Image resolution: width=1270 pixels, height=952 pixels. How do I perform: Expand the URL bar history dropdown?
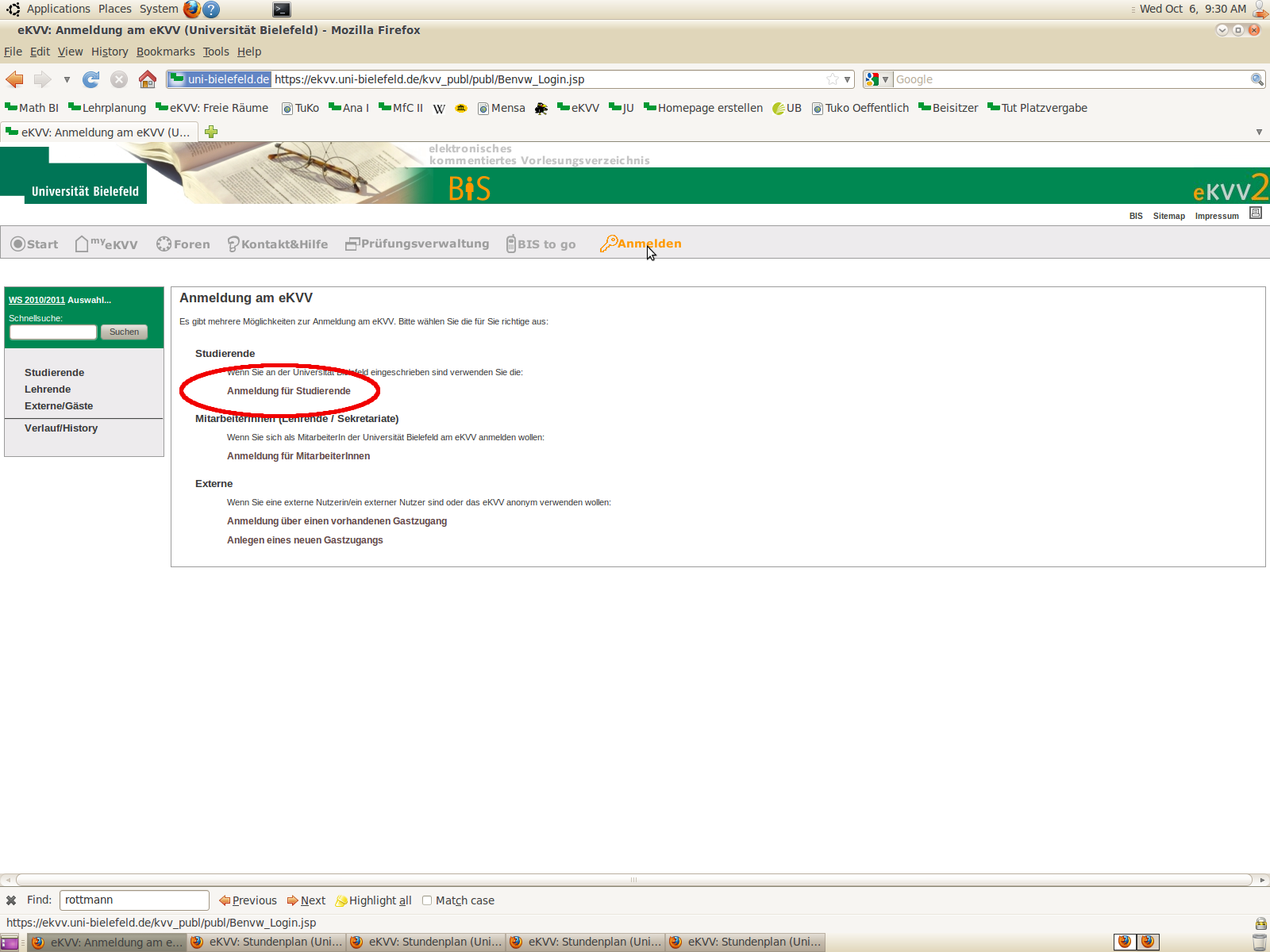(847, 79)
